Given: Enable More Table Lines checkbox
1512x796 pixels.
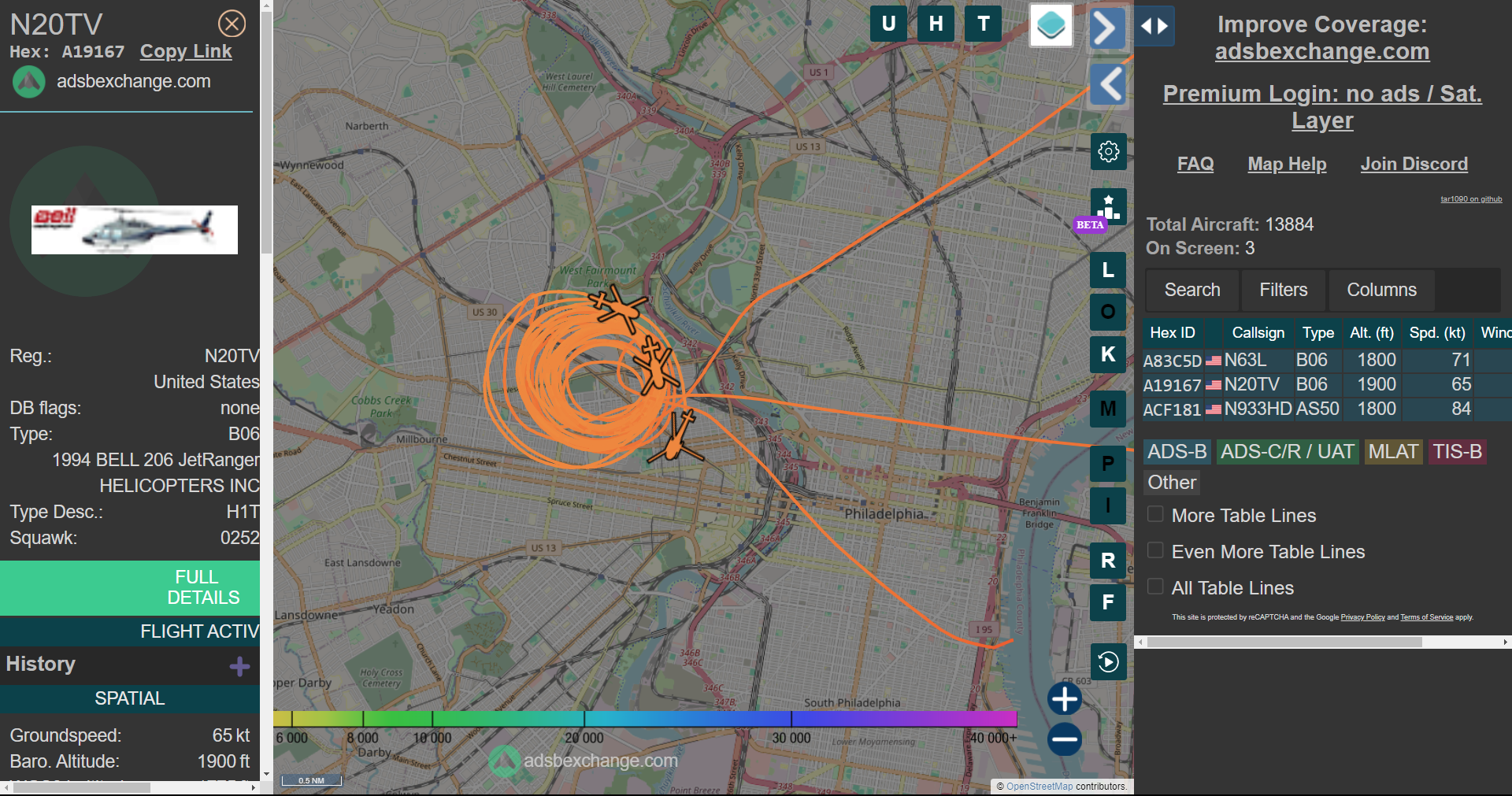Looking at the screenshot, I should coord(1155,514).
